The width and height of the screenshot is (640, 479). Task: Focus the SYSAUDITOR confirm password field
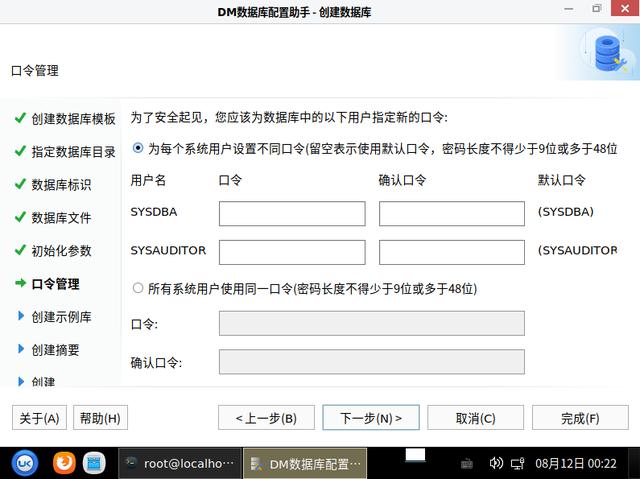tap(451, 252)
